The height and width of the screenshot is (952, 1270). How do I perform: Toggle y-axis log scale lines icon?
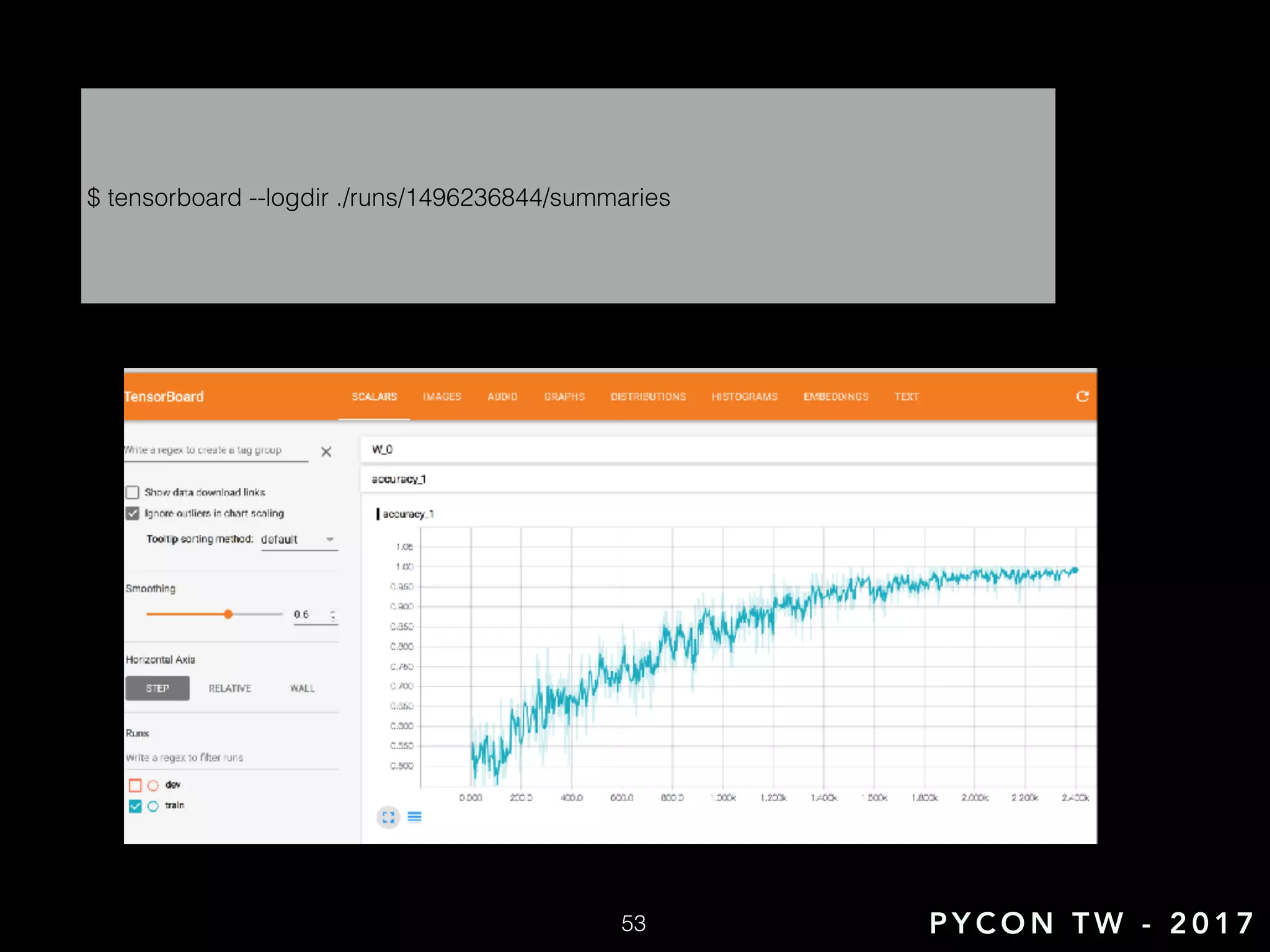(415, 817)
